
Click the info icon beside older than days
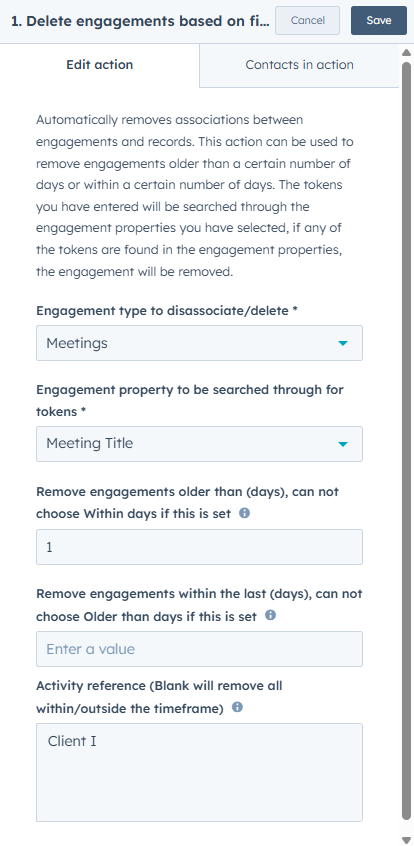[x=244, y=513]
